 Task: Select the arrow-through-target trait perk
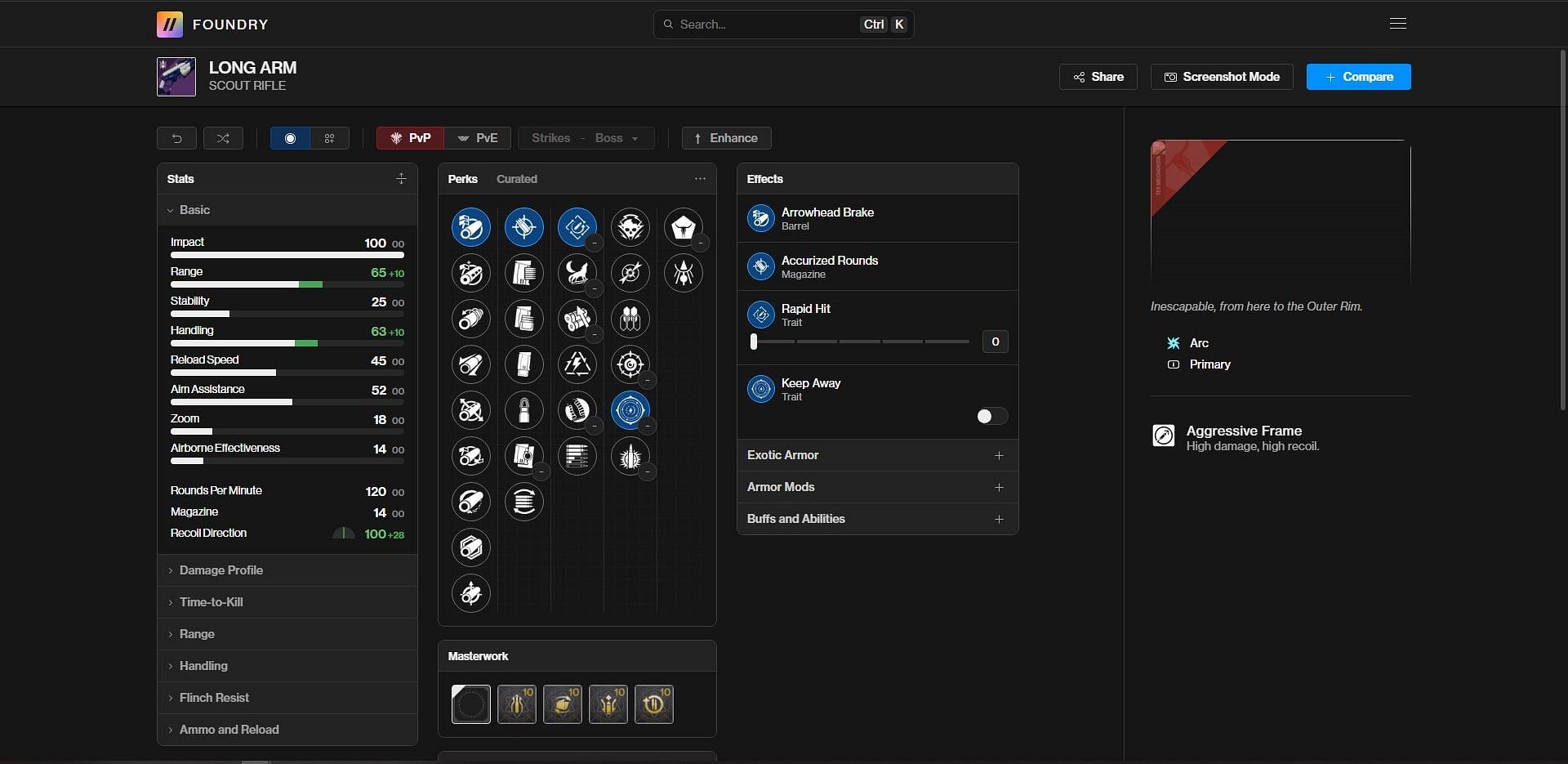coord(630,273)
